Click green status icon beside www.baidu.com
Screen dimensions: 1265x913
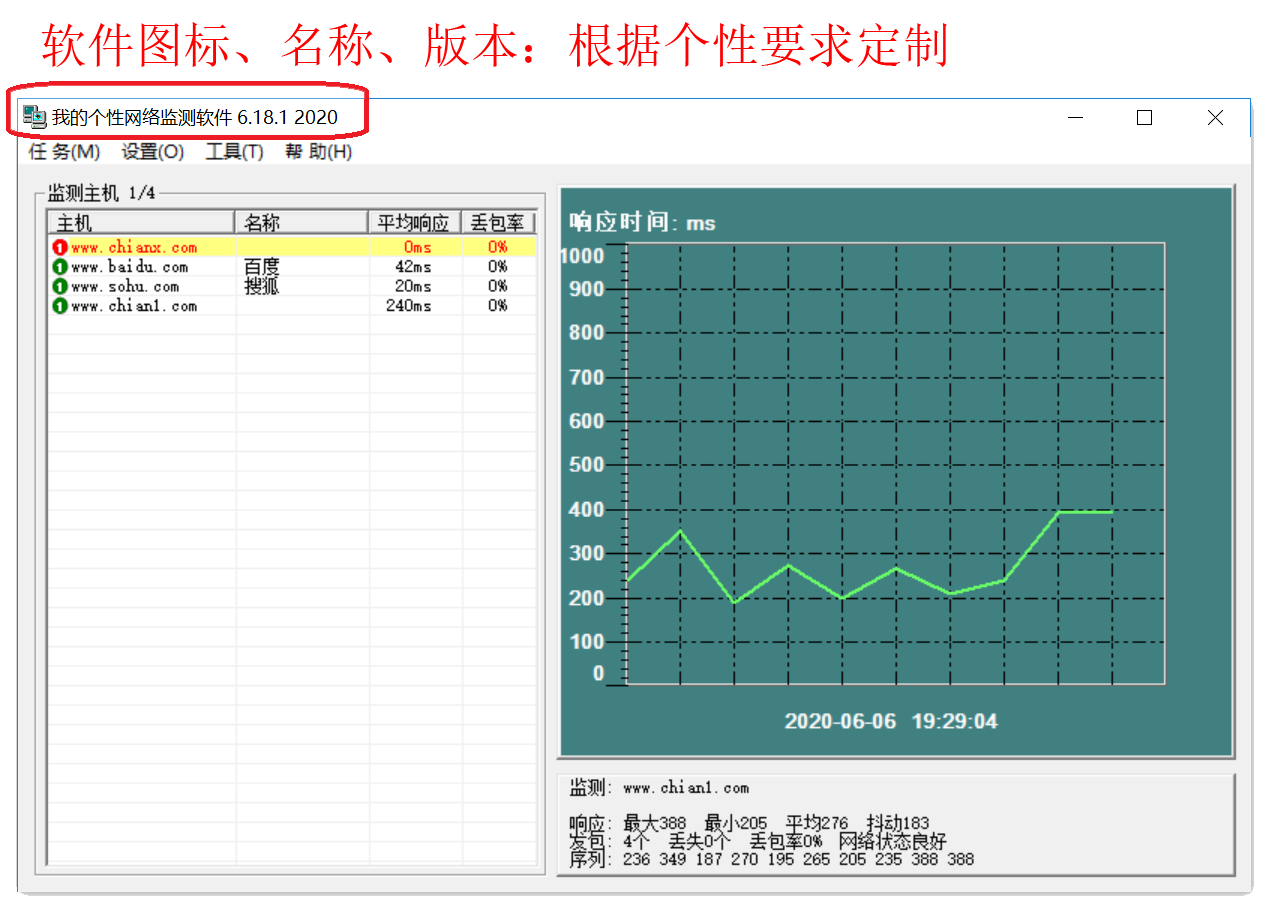coord(59,267)
